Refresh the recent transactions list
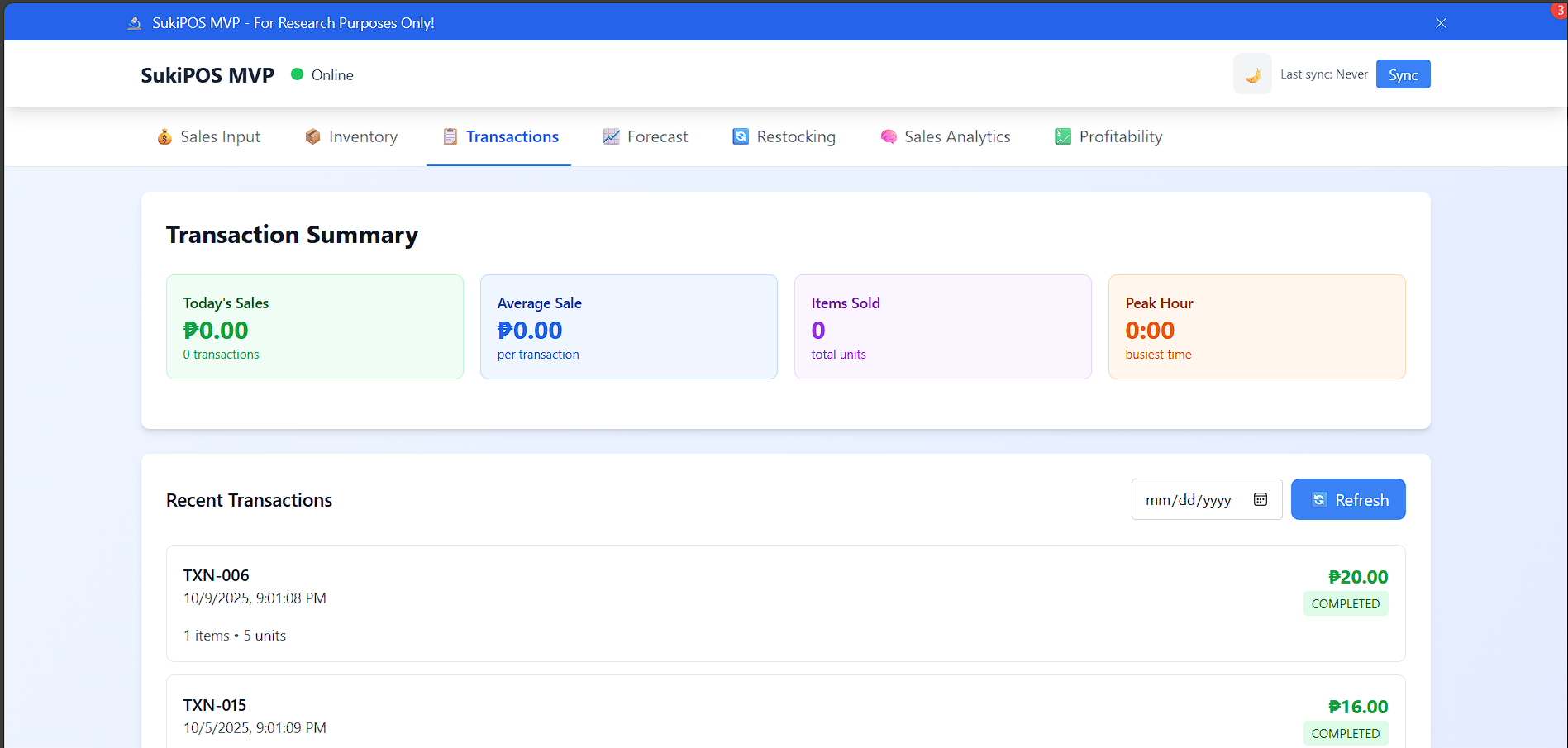This screenshot has width=1568, height=748. [x=1347, y=499]
